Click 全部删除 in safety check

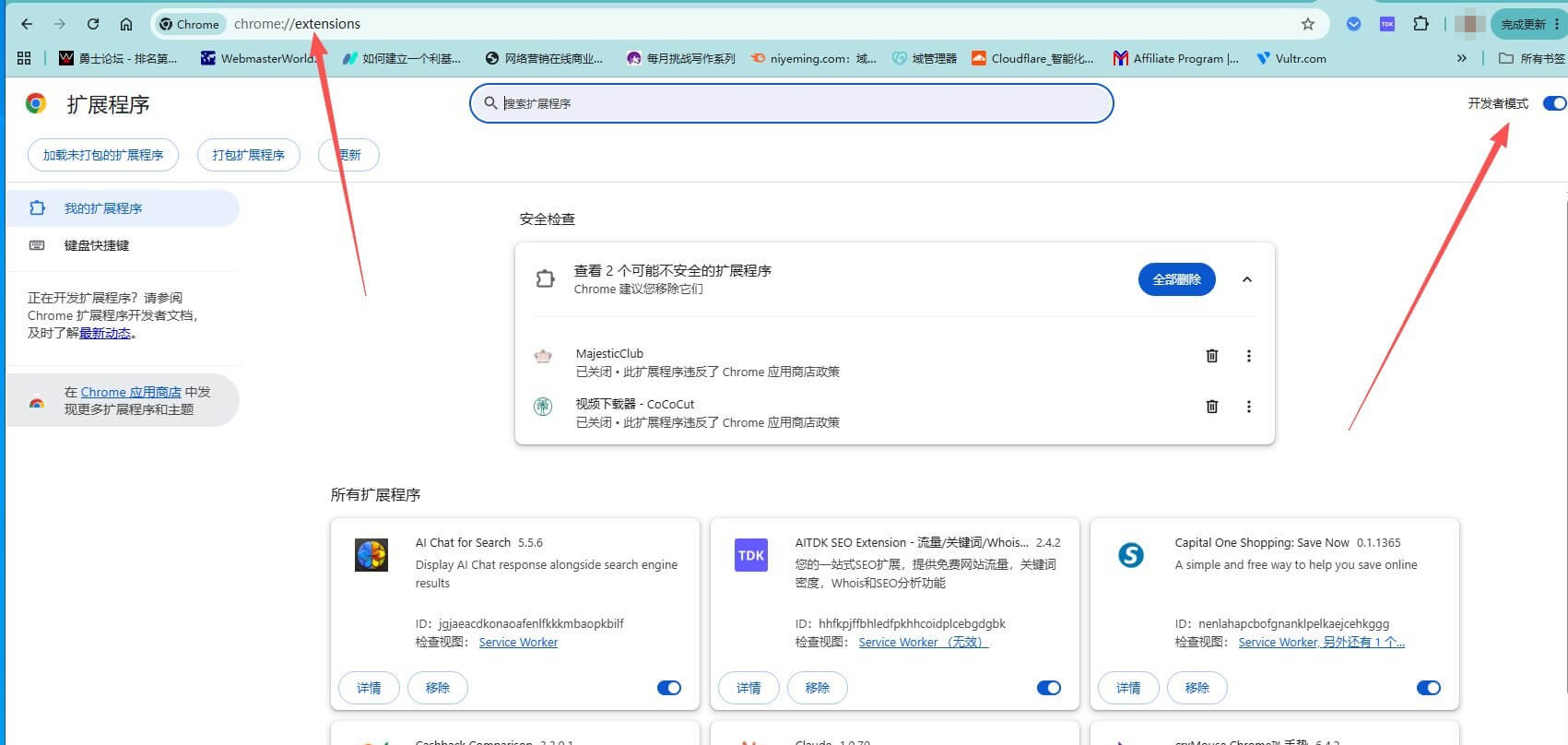point(1176,279)
